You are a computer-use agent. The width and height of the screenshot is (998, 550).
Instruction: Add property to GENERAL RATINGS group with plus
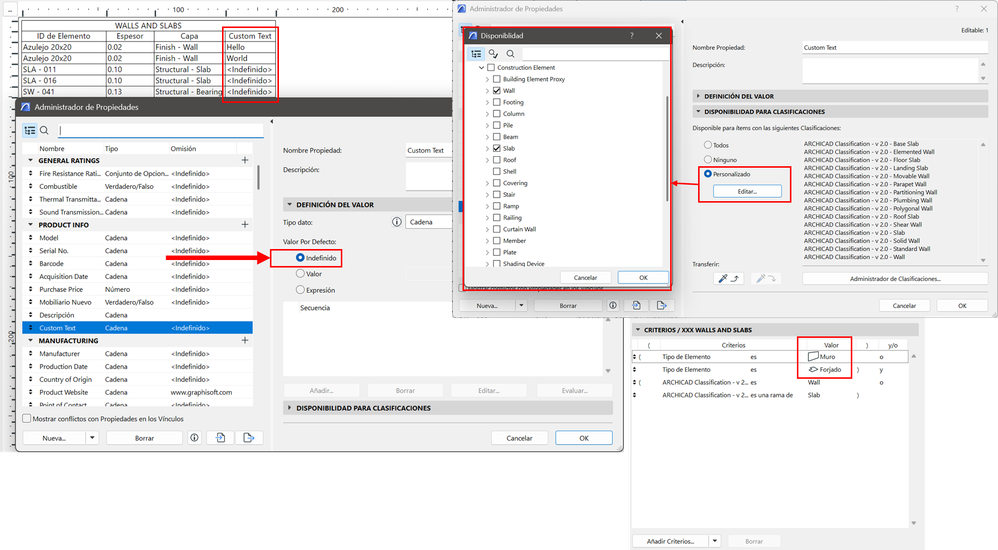(245, 160)
